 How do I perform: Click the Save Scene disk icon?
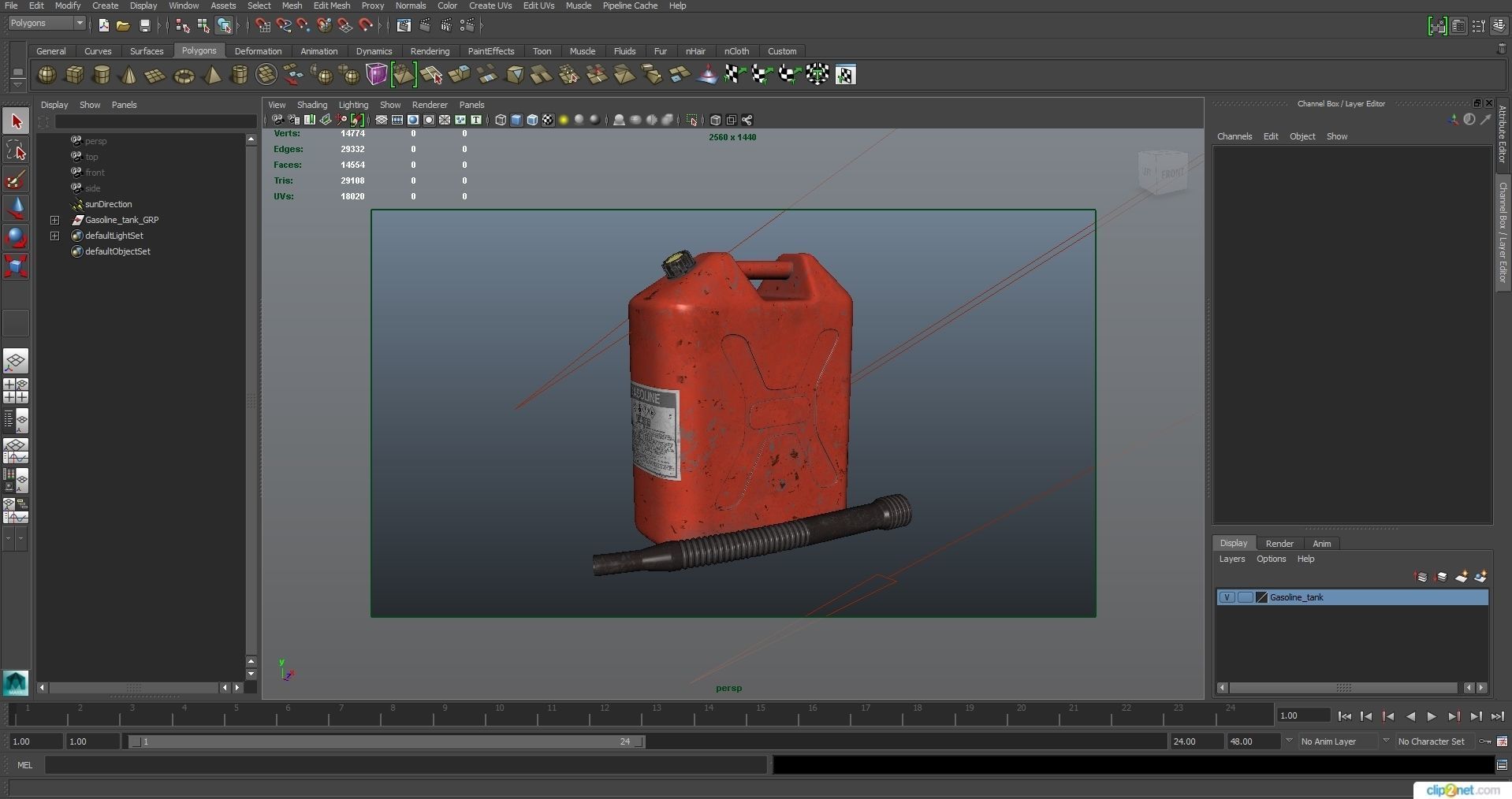pos(145,25)
